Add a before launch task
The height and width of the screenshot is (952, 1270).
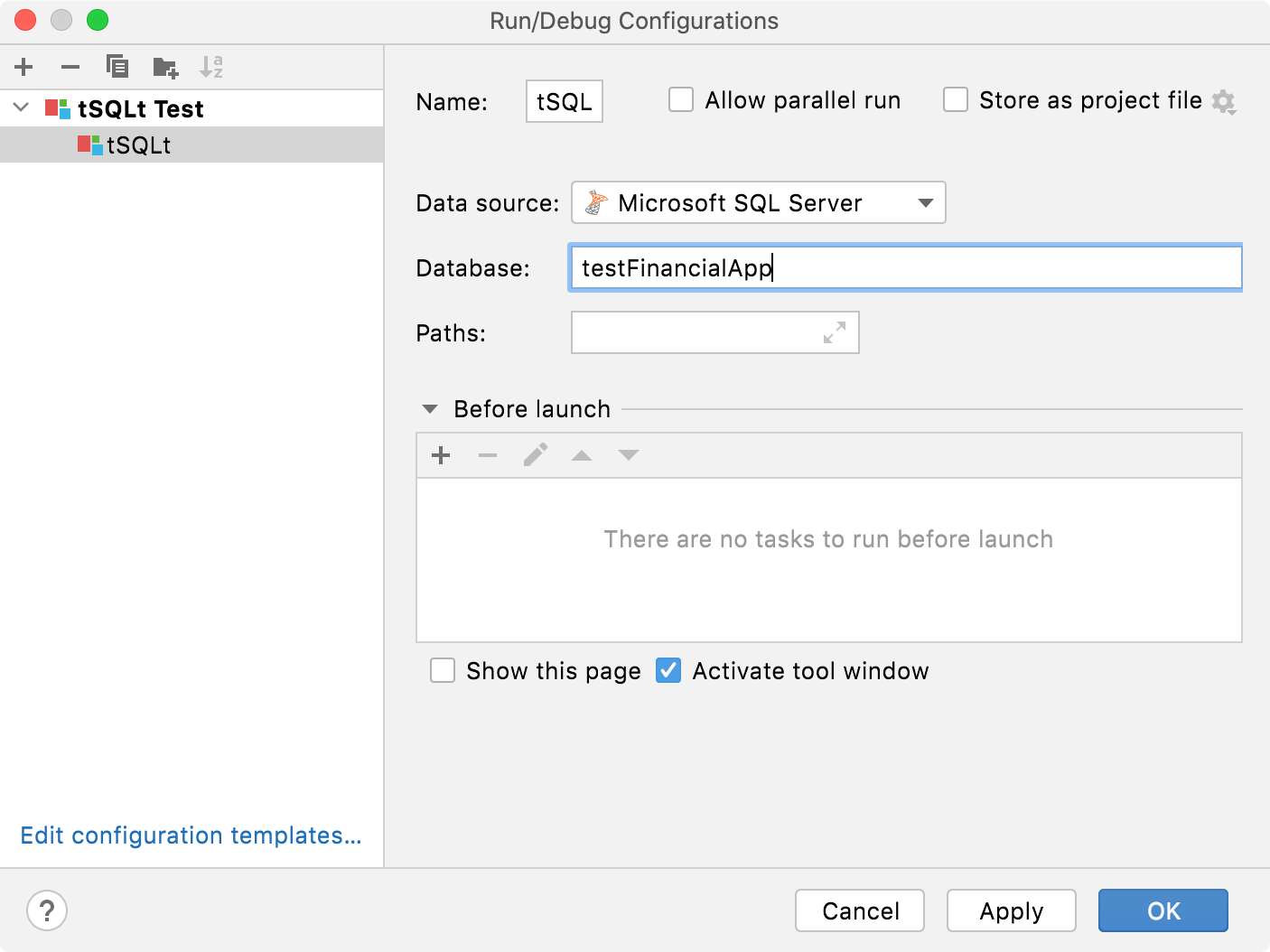tap(441, 455)
